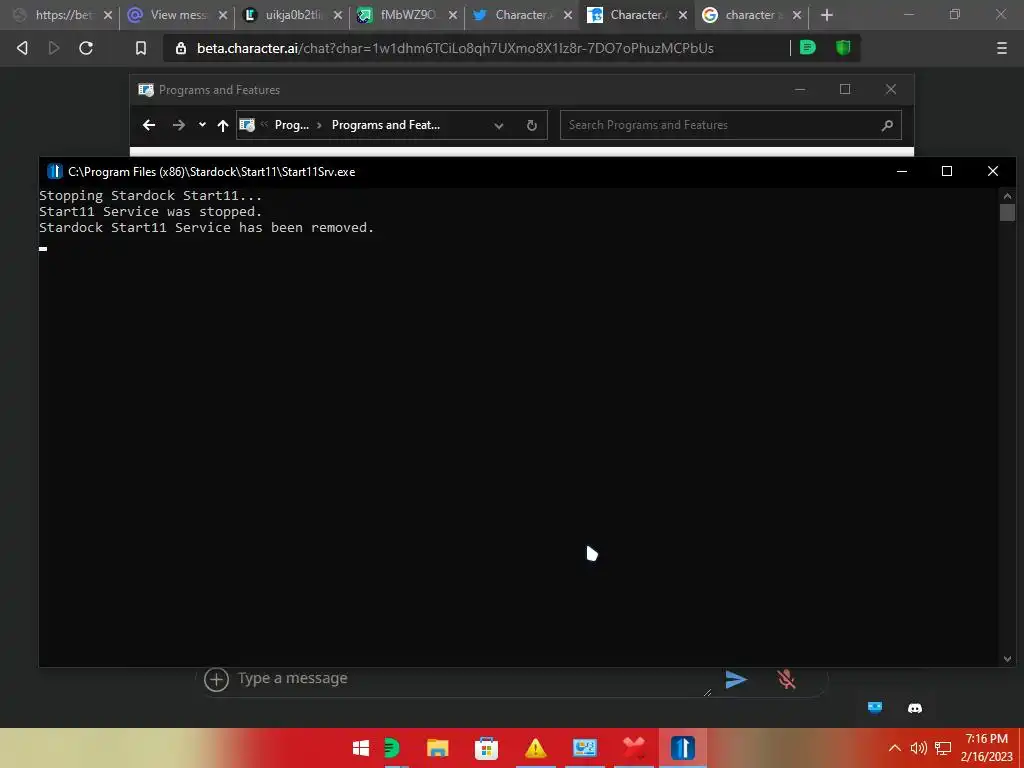Bookmark the current page

pyautogui.click(x=141, y=48)
